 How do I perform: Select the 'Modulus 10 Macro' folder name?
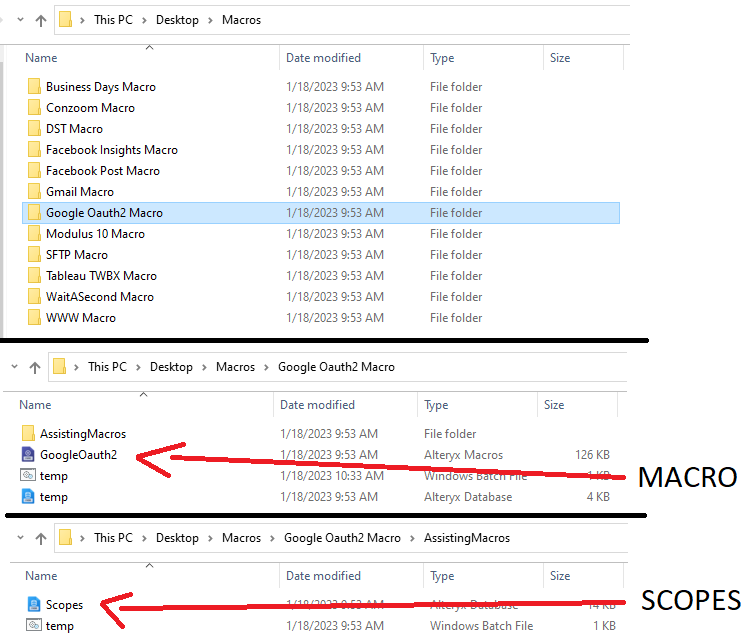pos(95,234)
